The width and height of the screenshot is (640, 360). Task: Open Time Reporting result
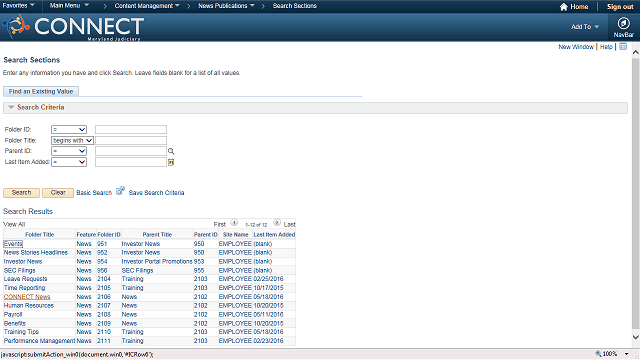tap(24, 288)
